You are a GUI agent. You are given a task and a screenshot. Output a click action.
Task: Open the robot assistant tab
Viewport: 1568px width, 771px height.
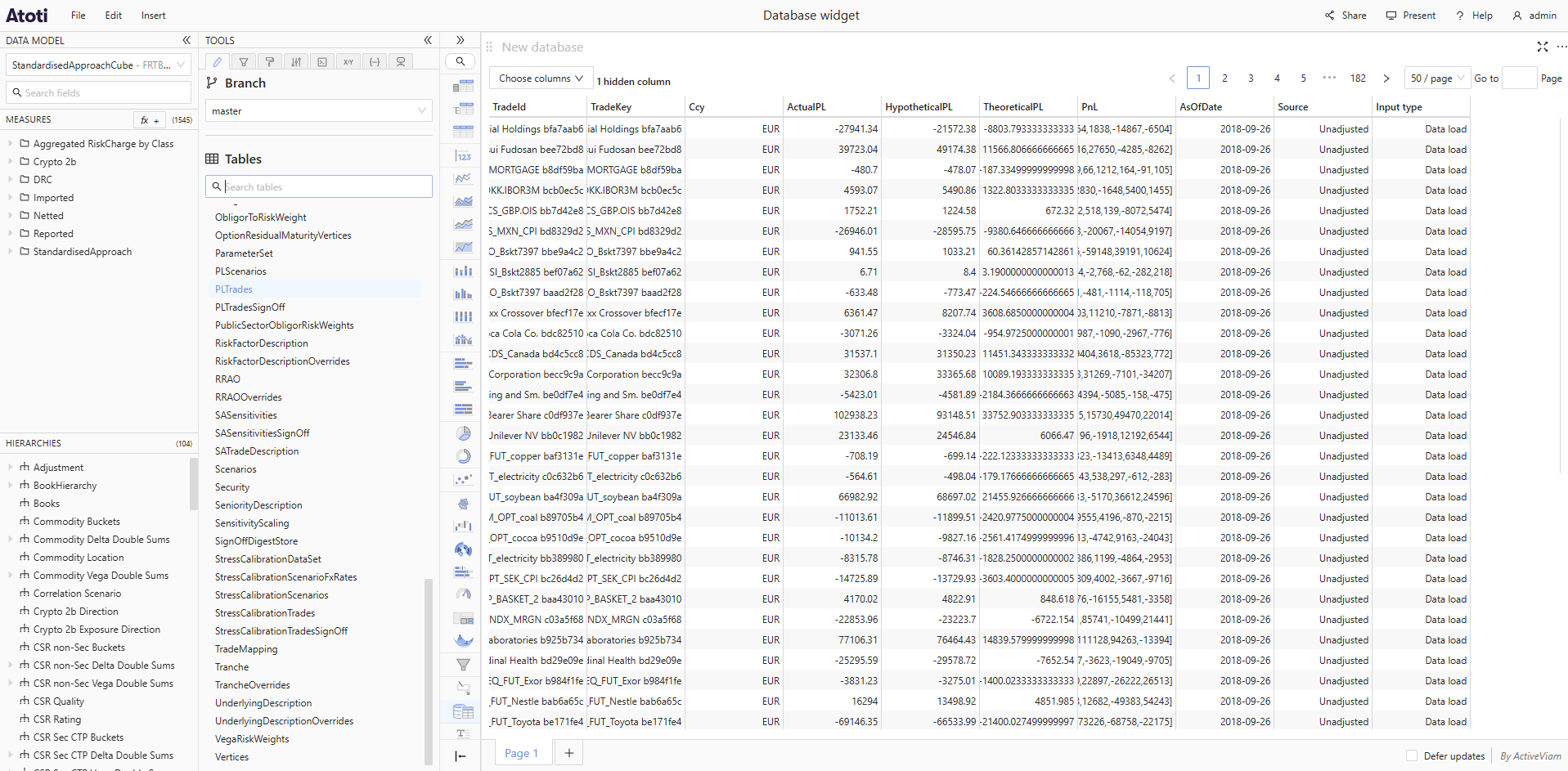pos(401,61)
